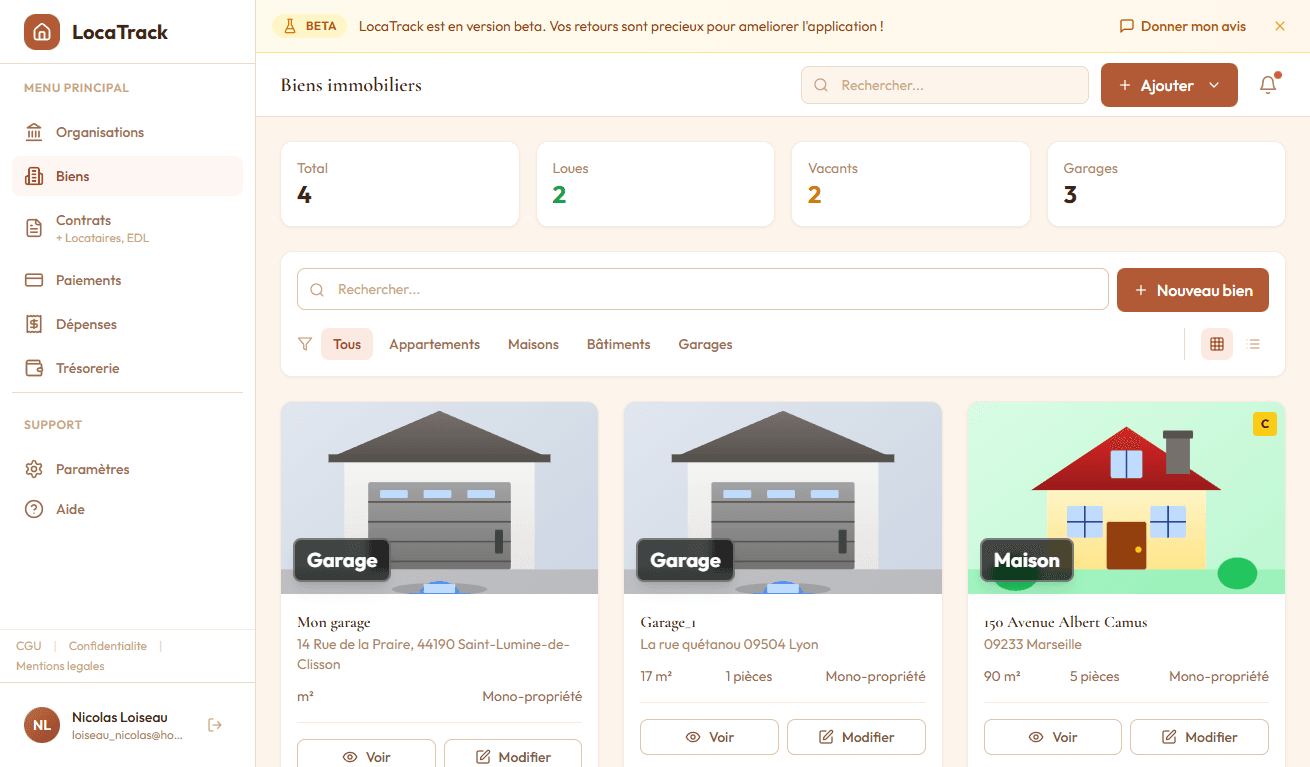The image size is (1310, 767).
Task: Switch to list view layout
Action: tap(1254, 343)
